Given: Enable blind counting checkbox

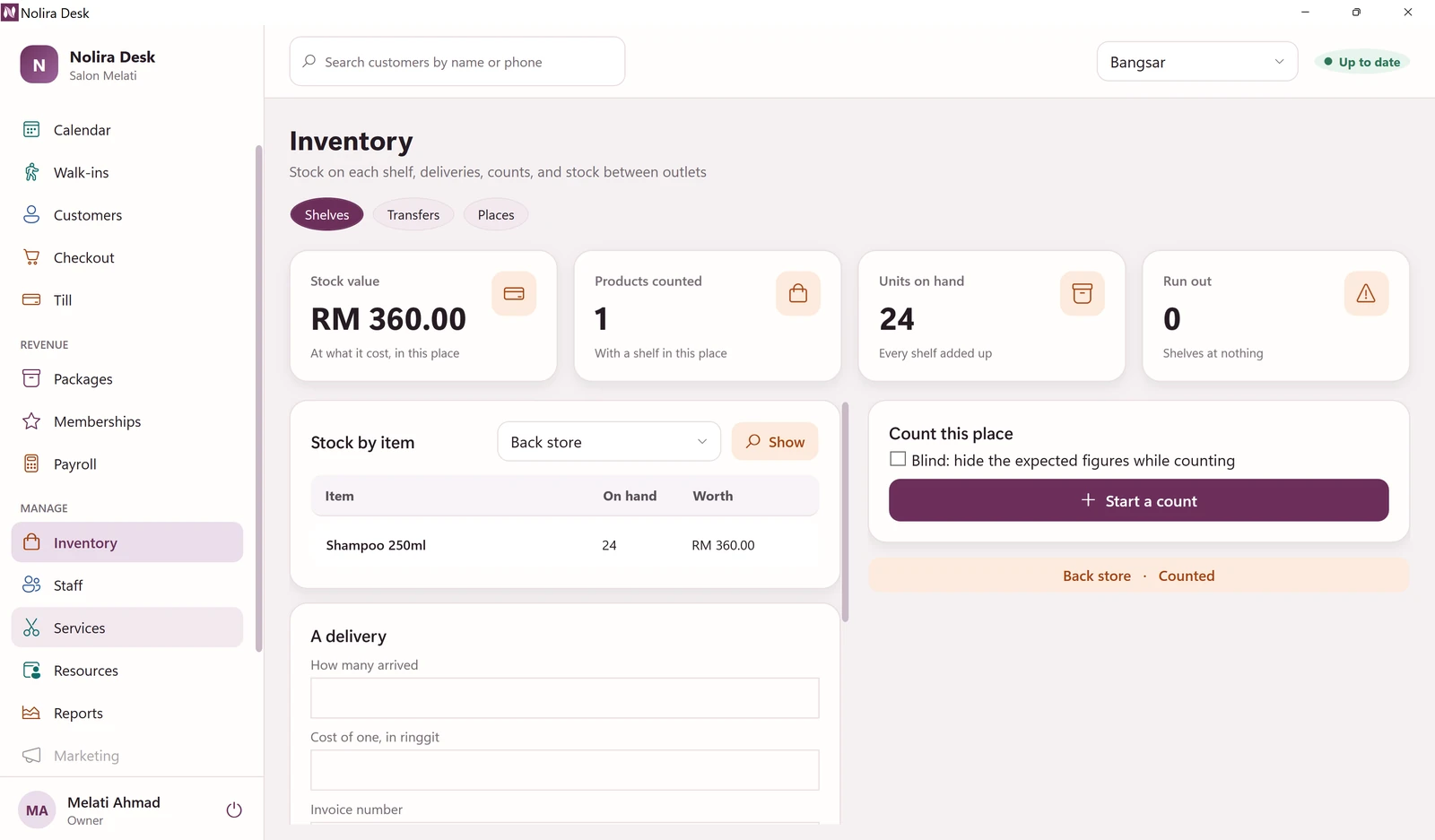Looking at the screenshot, I should click(898, 459).
